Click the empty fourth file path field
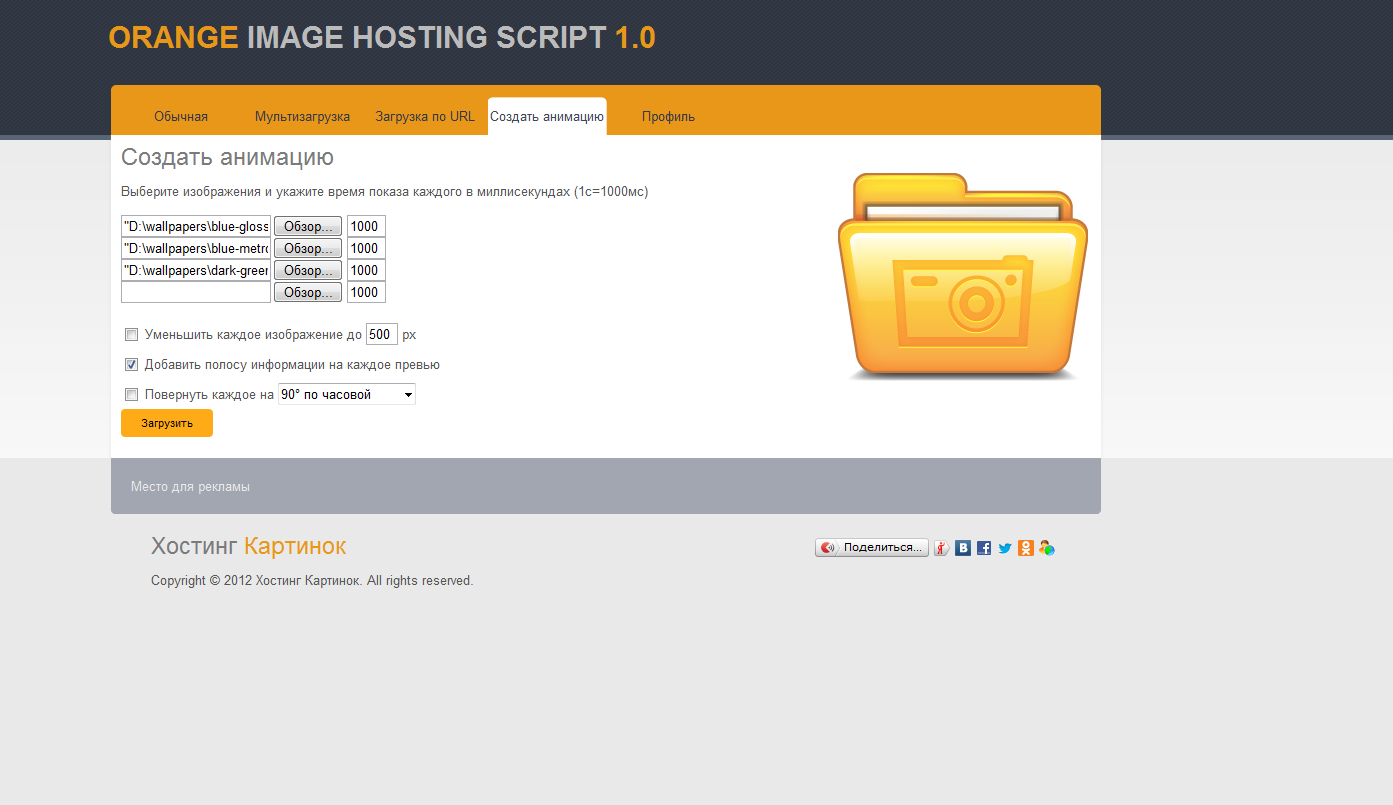The height and width of the screenshot is (805, 1393). [196, 292]
